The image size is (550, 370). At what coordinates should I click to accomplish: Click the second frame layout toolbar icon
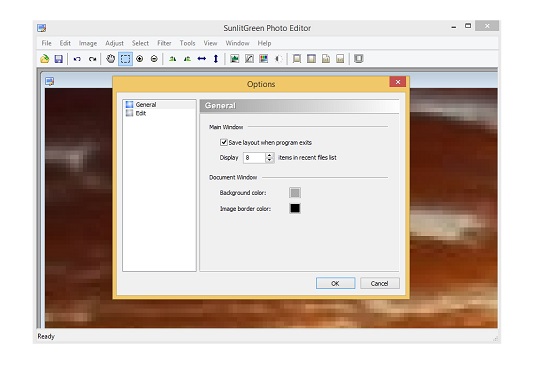[311, 59]
